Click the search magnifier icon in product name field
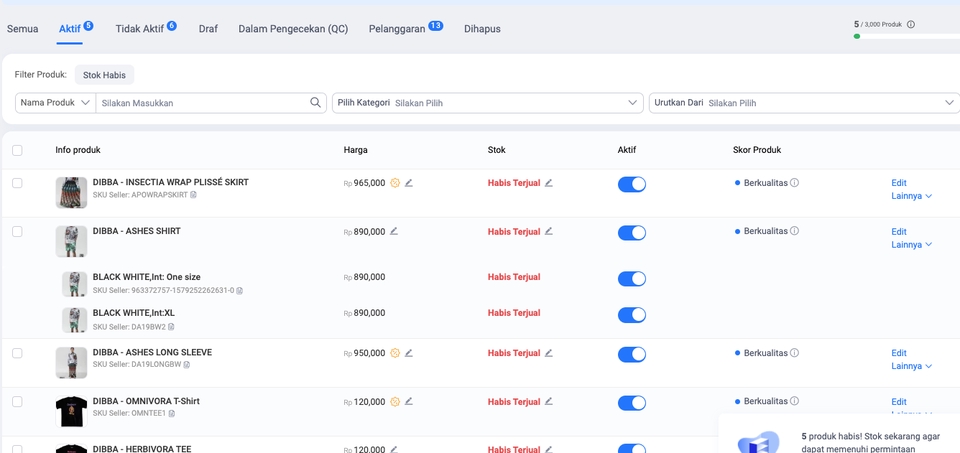The width and height of the screenshot is (960, 453). pyautogui.click(x=315, y=103)
